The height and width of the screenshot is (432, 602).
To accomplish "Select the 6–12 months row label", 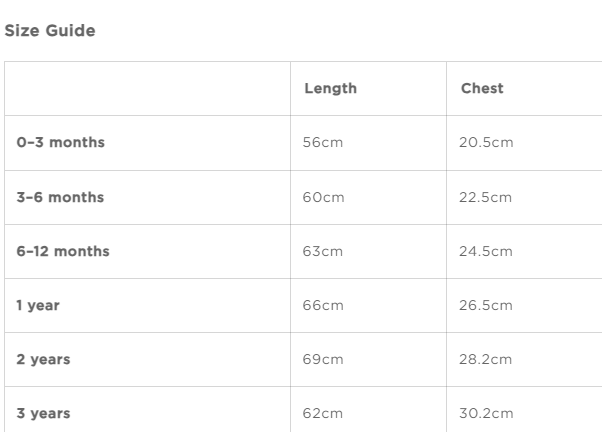I will click(63, 251).
